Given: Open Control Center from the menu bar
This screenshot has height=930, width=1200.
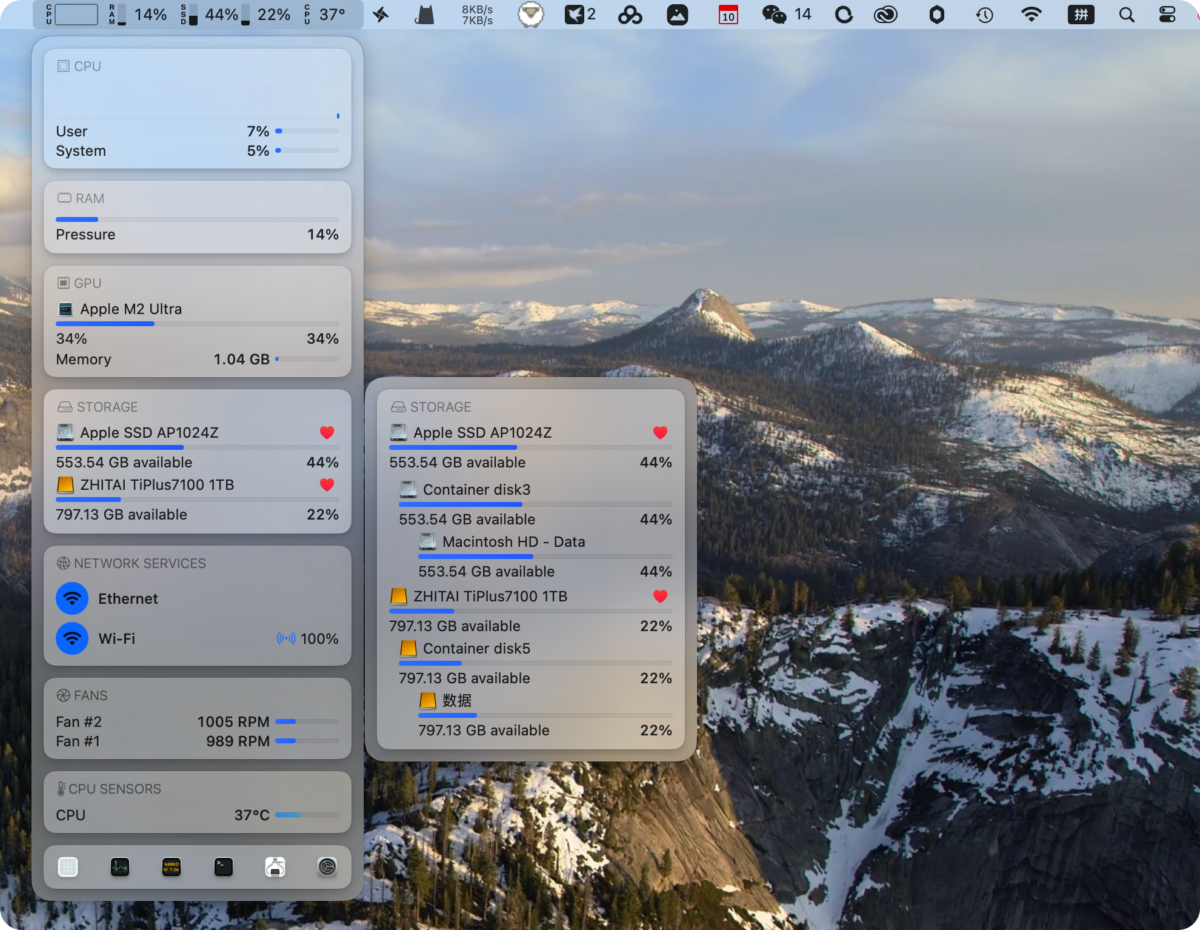Looking at the screenshot, I should point(1168,15).
